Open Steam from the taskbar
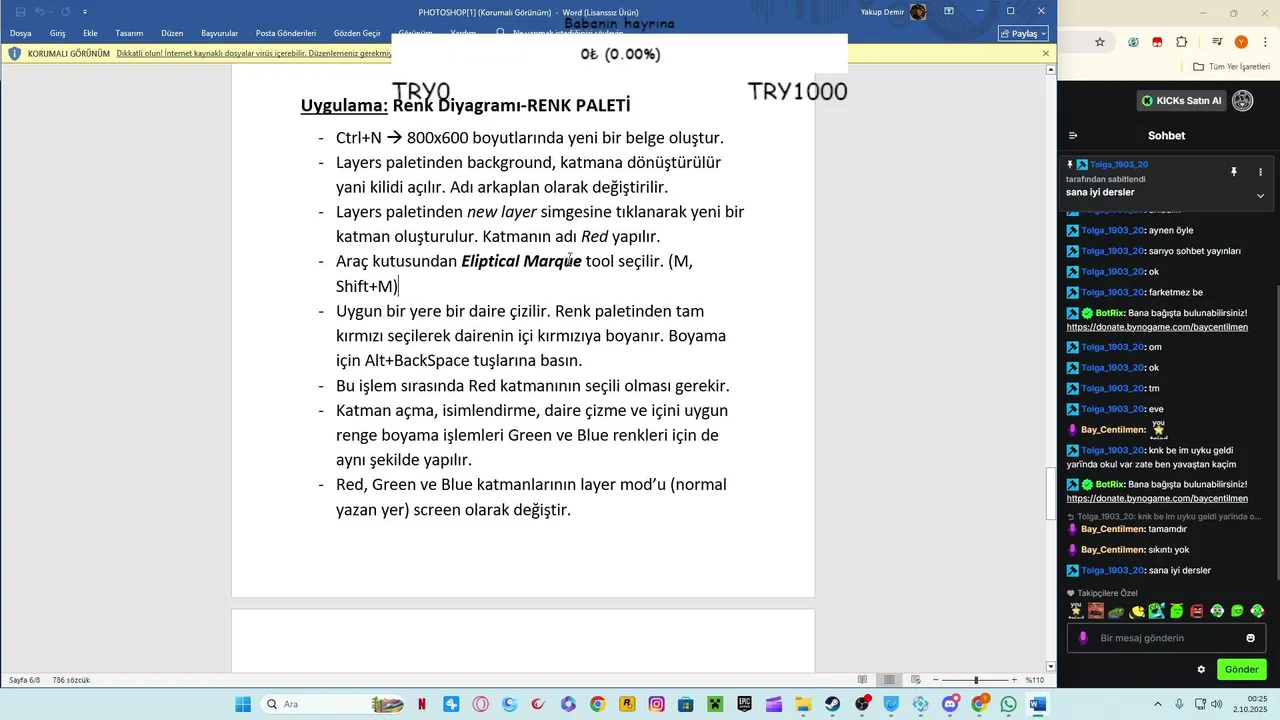 [x=833, y=704]
